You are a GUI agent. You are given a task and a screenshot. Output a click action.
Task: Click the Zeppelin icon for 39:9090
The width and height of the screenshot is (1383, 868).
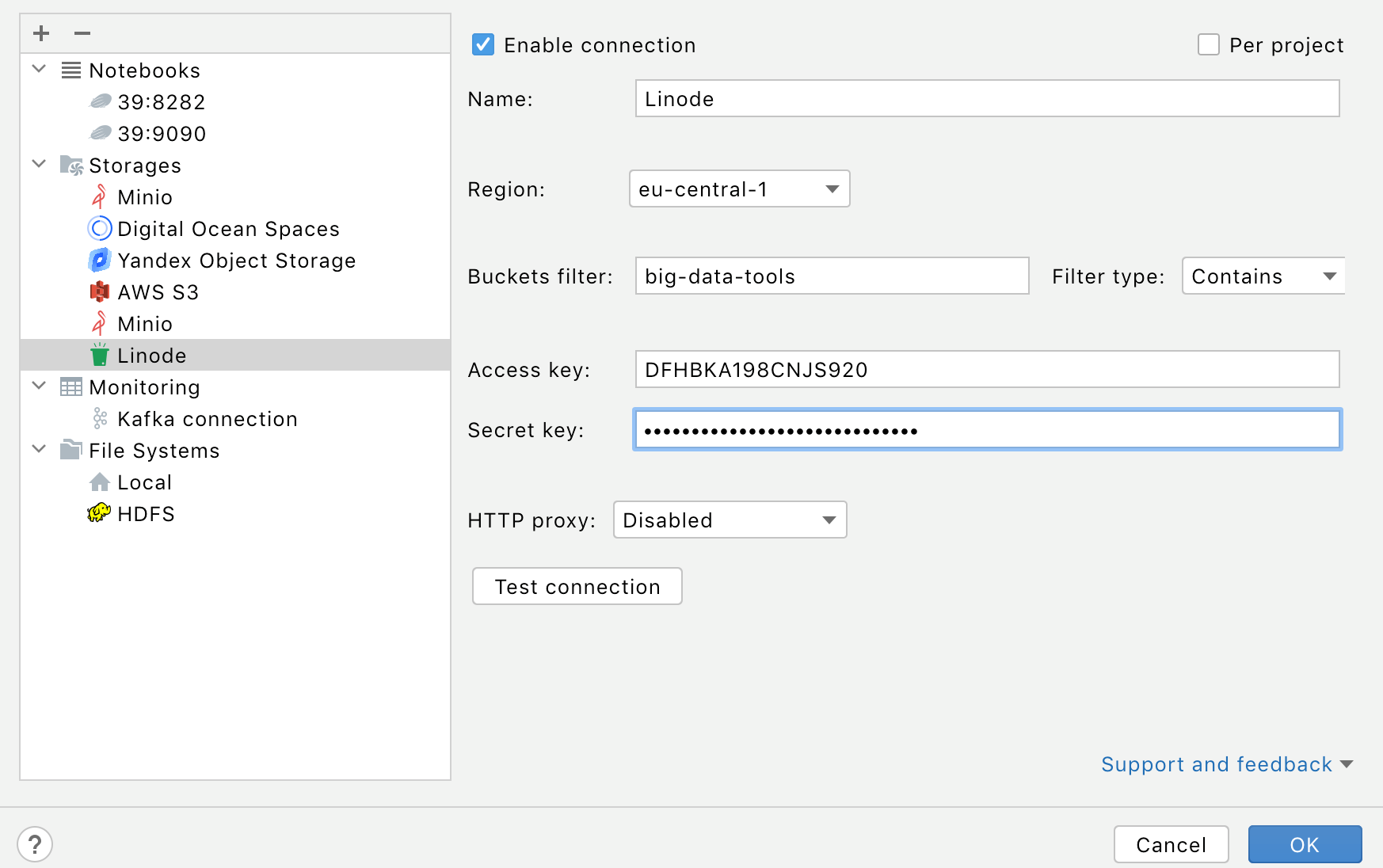tap(101, 133)
